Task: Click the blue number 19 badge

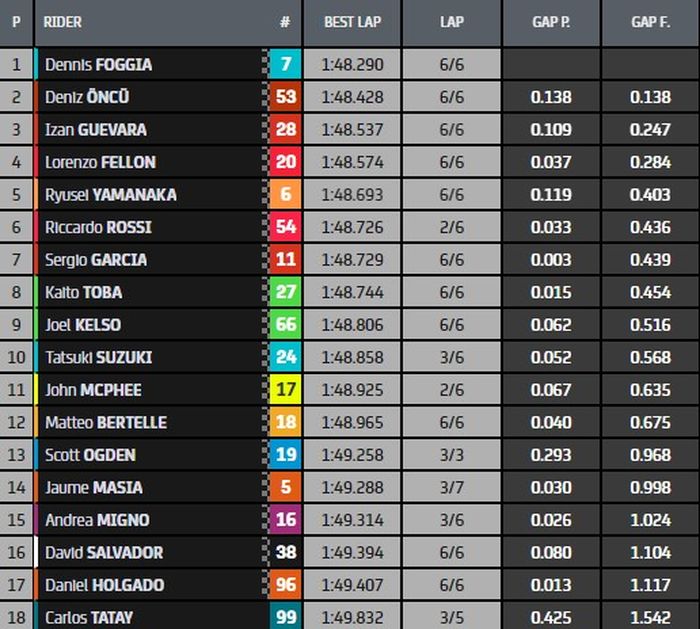Action: 285,455
